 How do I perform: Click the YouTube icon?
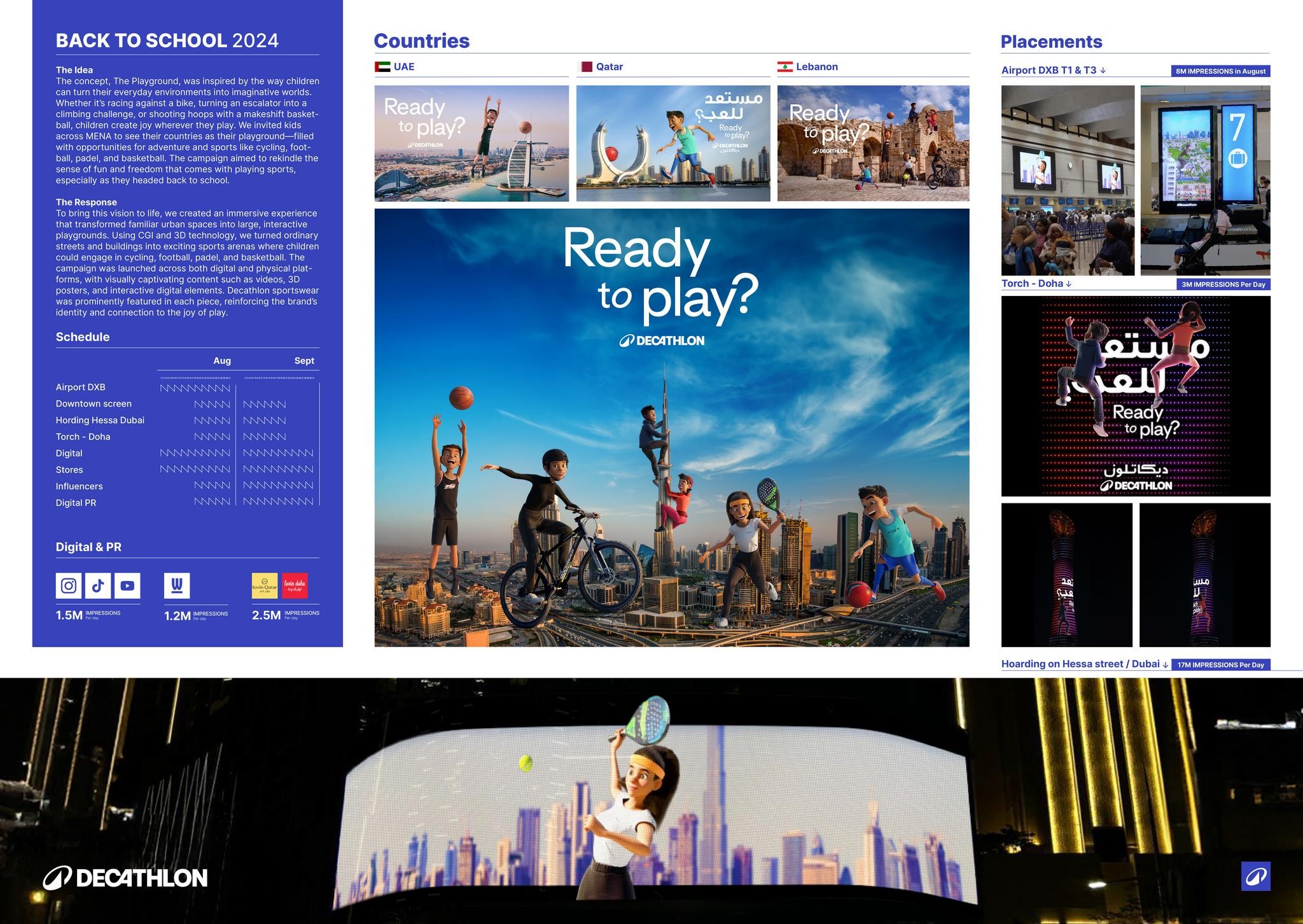click(x=127, y=585)
